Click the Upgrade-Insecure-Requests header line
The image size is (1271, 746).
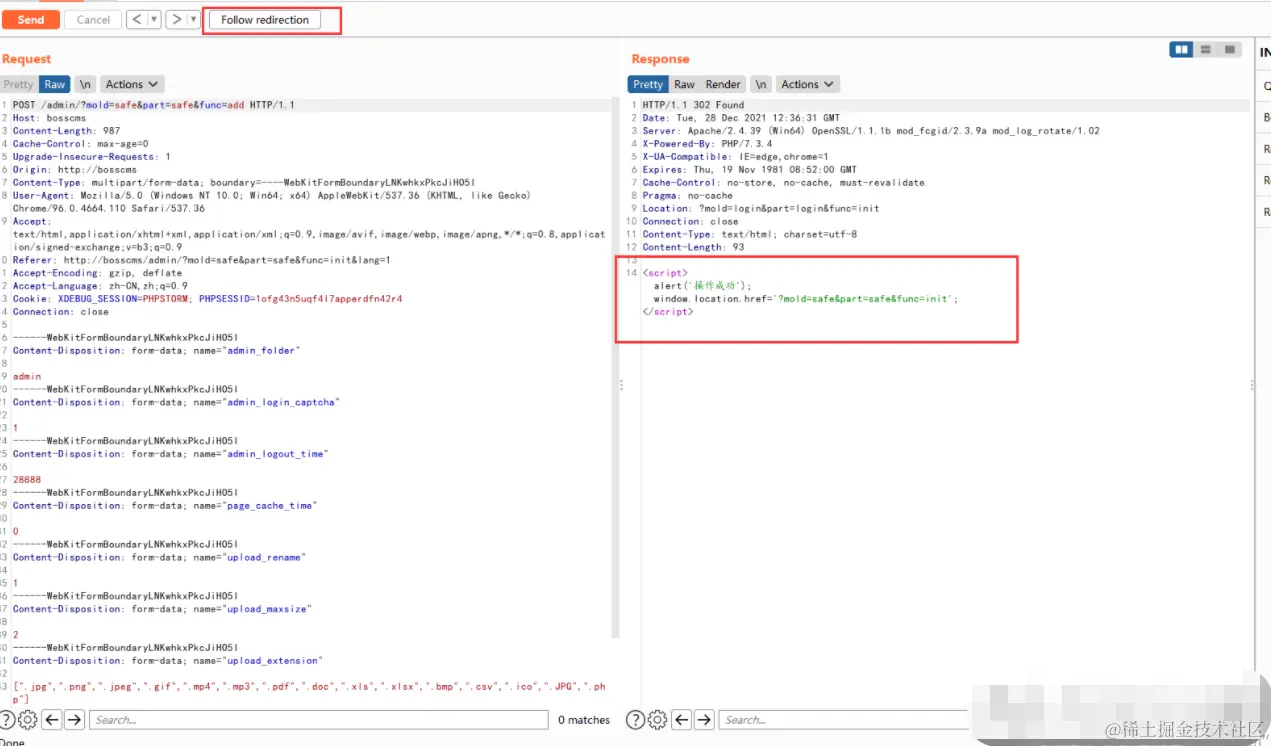click(x=92, y=157)
